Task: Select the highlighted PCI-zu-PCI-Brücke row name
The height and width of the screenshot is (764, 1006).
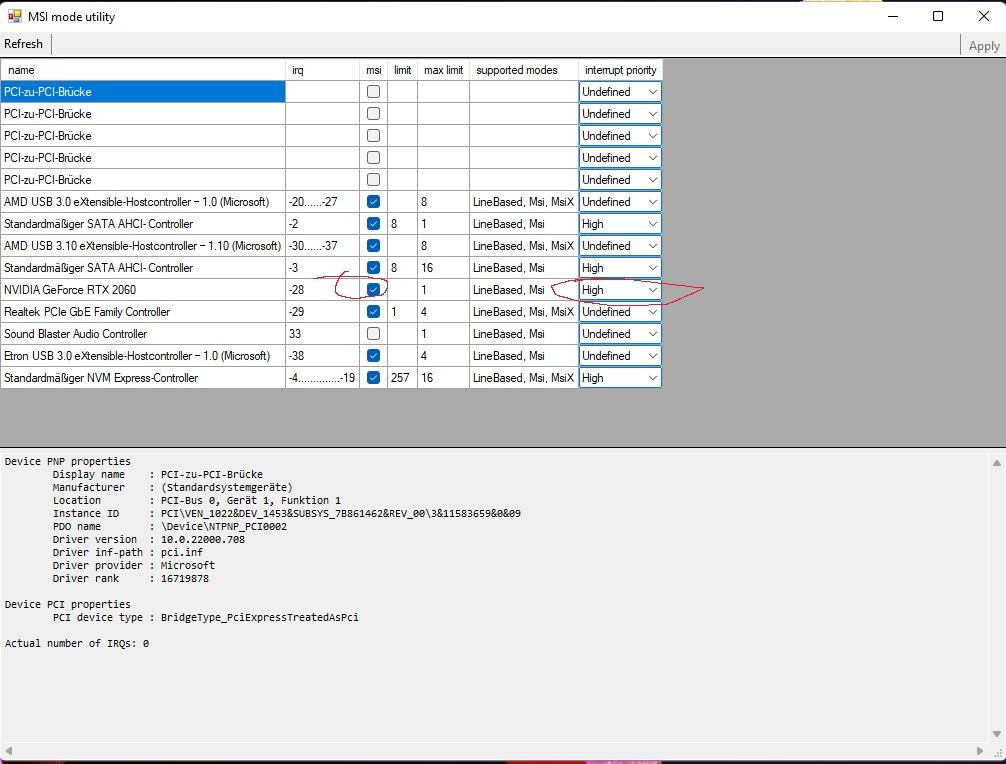Action: pyautogui.click(x=143, y=92)
